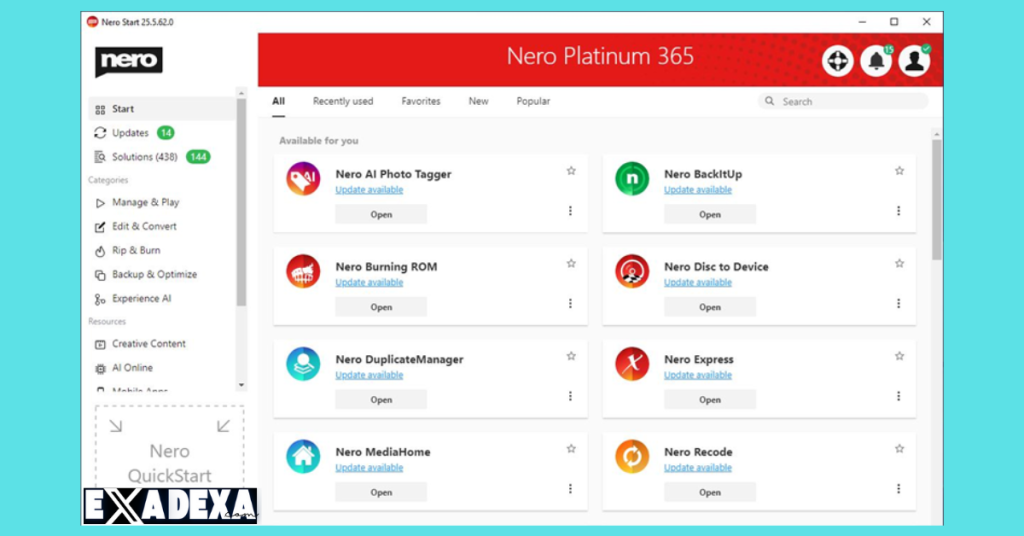The width and height of the screenshot is (1024, 536).
Task: Click the Nero logo in sidebar
Action: [129, 62]
